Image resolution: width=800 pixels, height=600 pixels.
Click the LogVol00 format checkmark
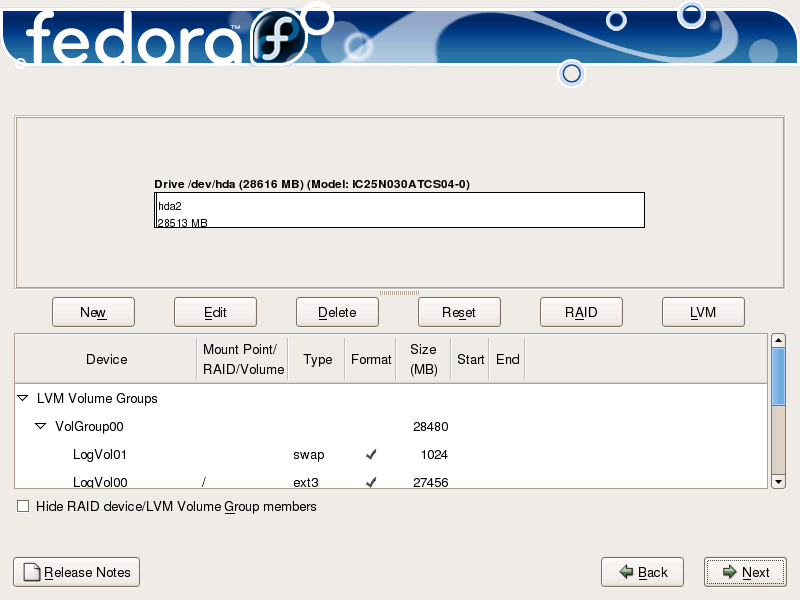371,482
